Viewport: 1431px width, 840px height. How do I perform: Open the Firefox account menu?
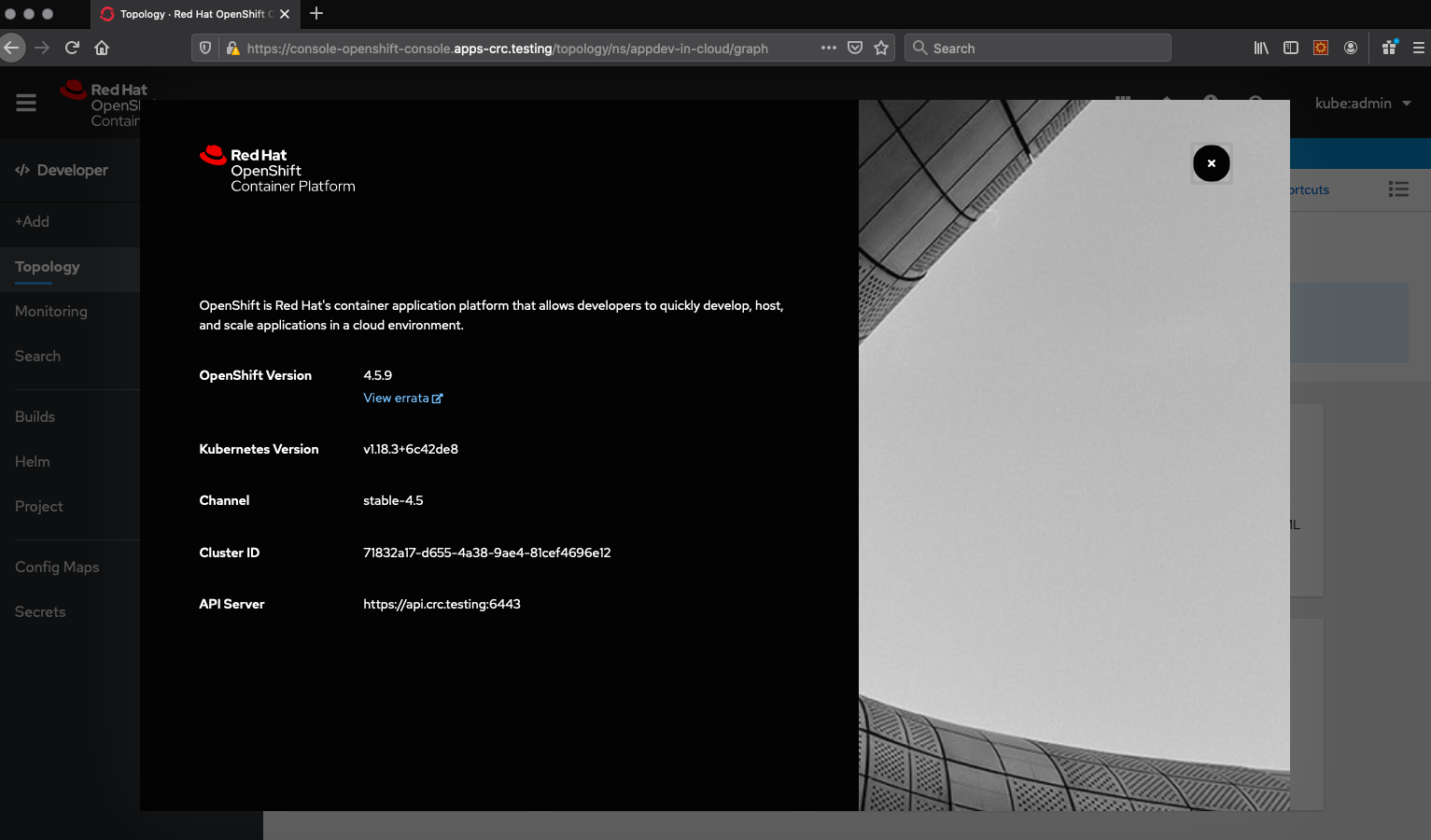[1351, 48]
